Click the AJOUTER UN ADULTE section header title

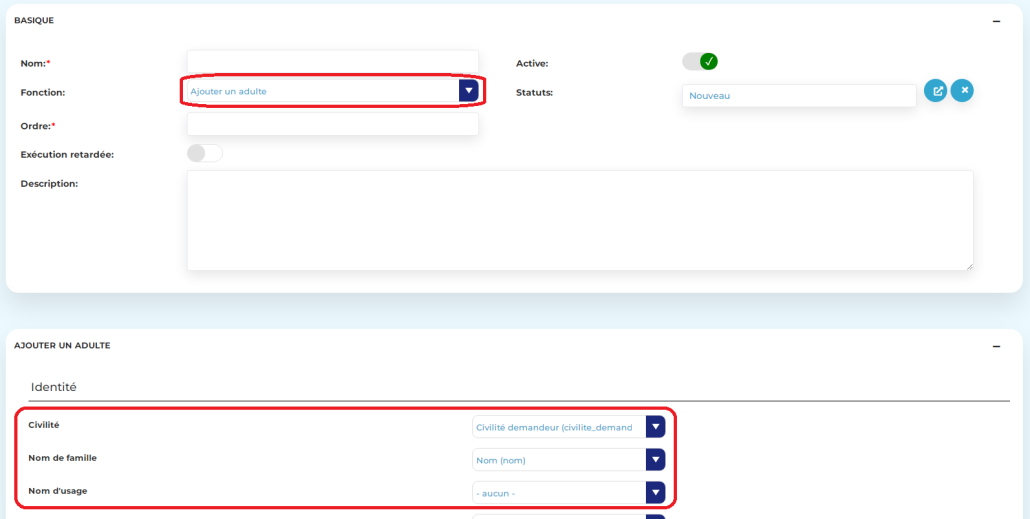(x=62, y=346)
